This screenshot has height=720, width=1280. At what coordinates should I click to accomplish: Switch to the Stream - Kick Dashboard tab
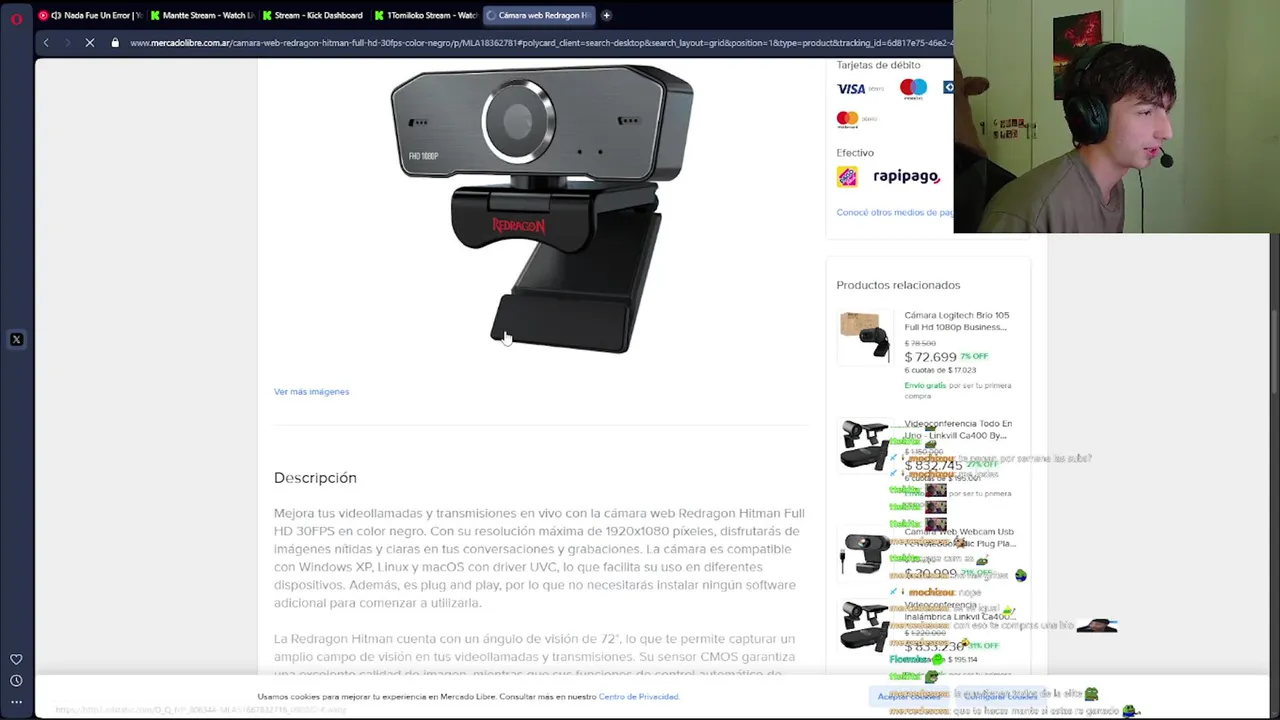click(313, 15)
